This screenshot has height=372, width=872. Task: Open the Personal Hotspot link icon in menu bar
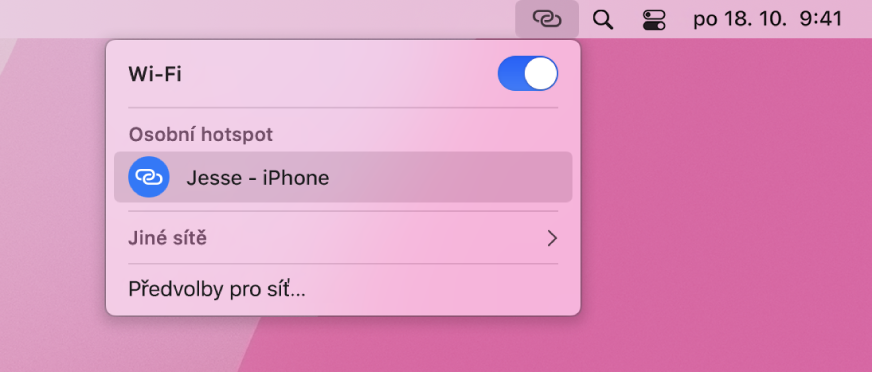point(547,19)
